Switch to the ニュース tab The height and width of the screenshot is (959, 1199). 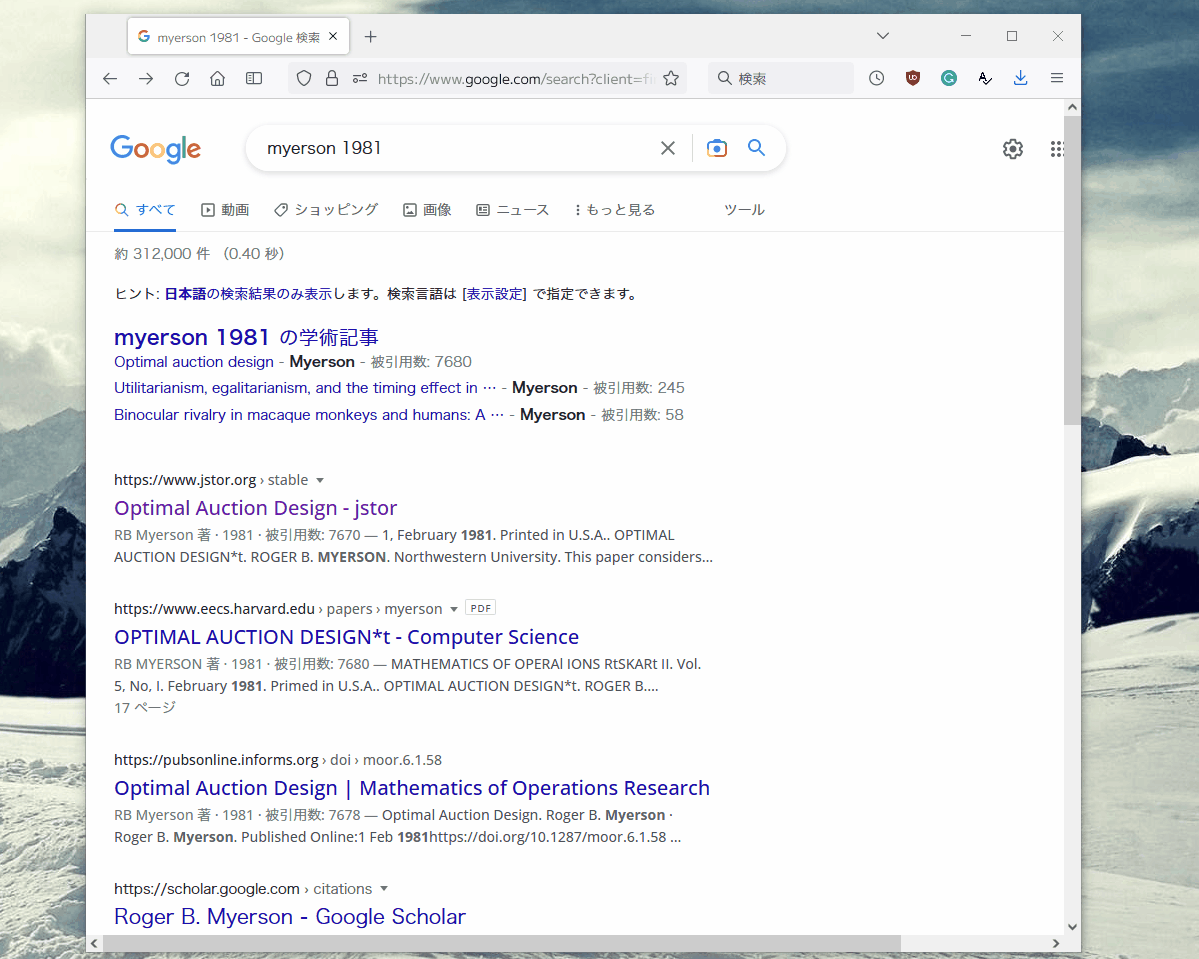pyautogui.click(x=512, y=210)
